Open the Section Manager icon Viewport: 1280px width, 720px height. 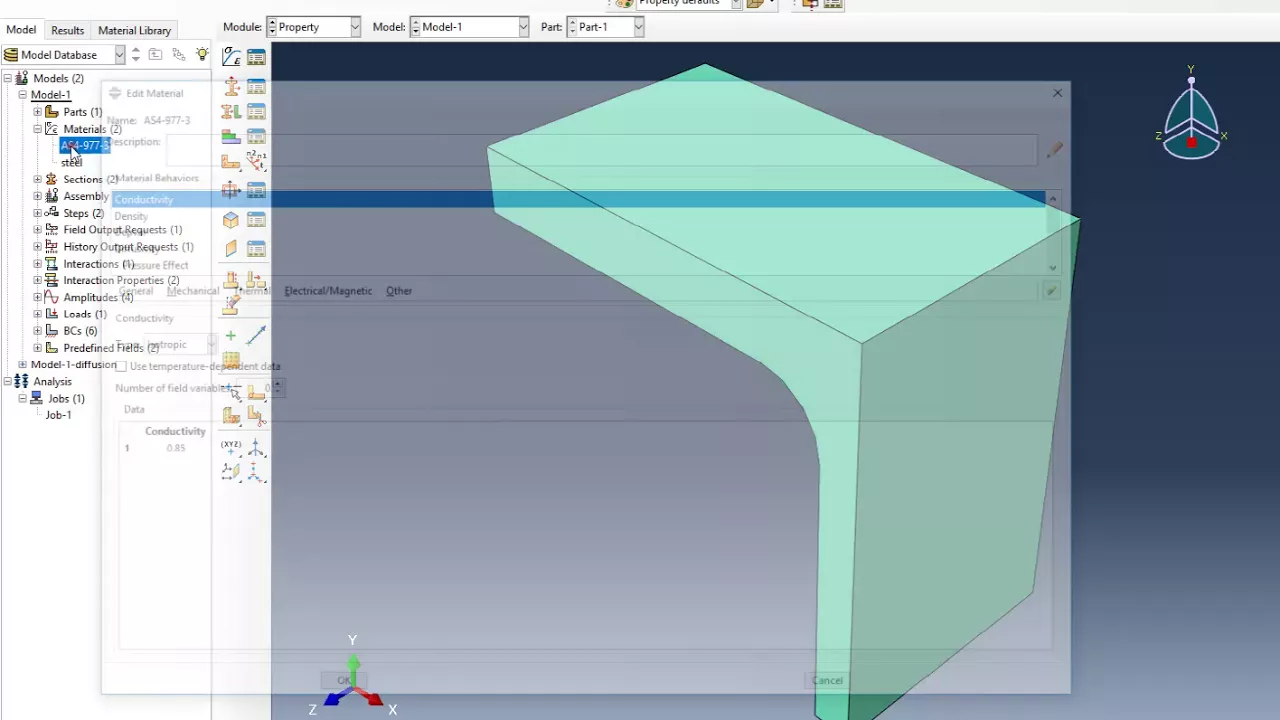(256, 86)
